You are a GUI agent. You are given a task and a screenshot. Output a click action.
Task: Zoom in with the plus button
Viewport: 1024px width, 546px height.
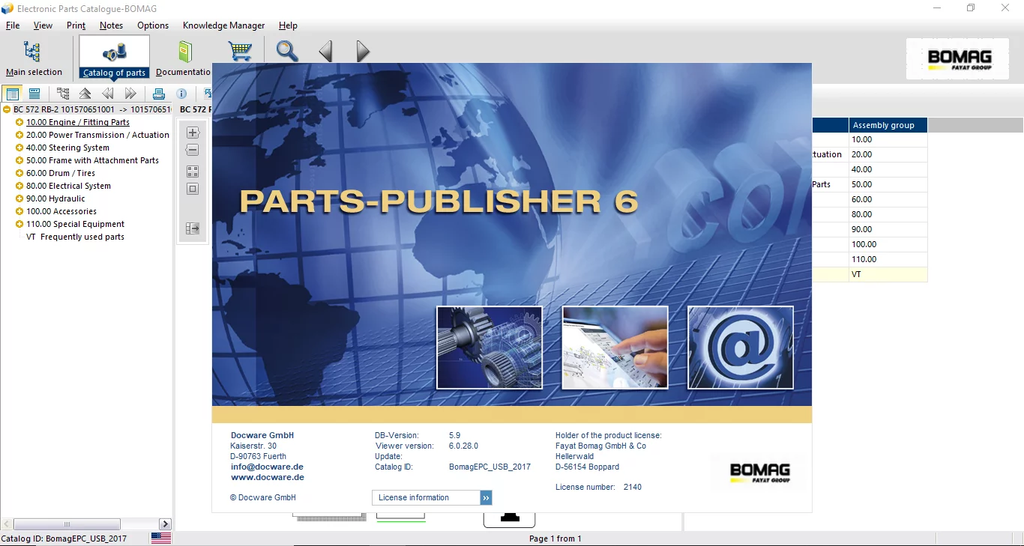[x=193, y=132]
